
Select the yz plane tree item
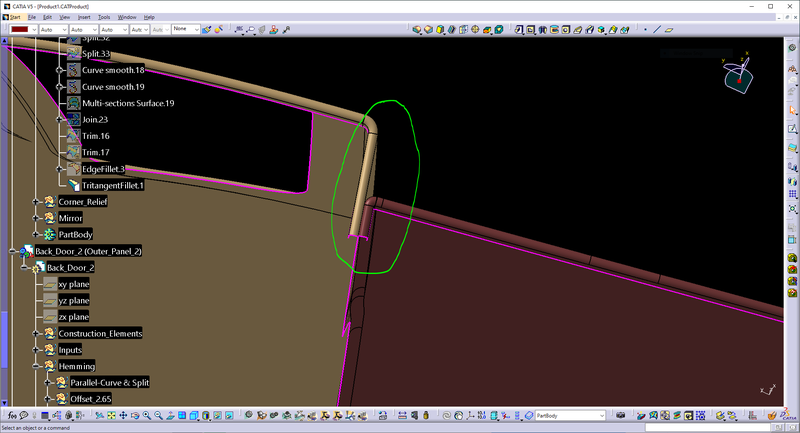pos(73,300)
